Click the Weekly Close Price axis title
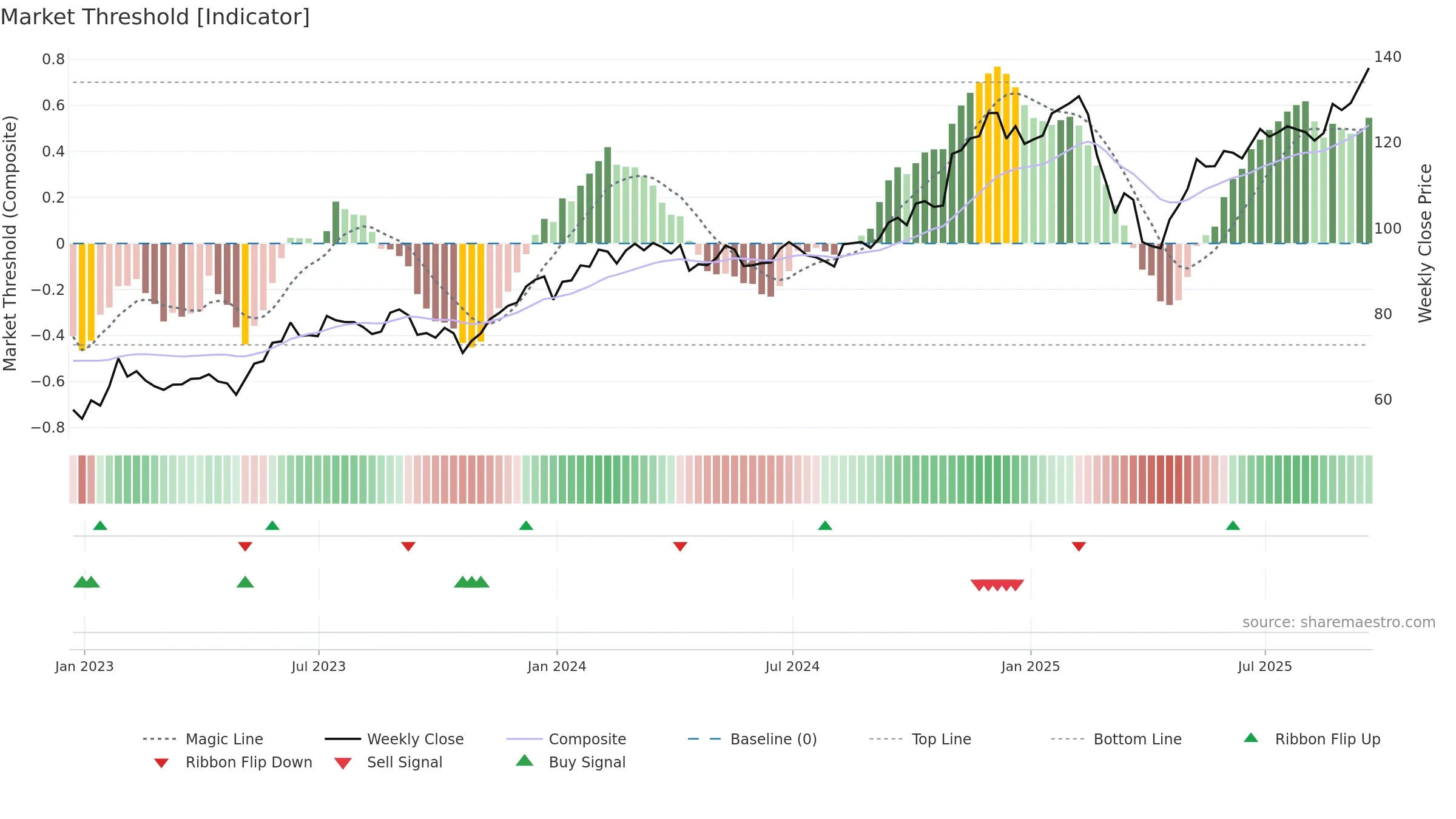This screenshot has width=1456, height=819. pyautogui.click(x=1425, y=243)
